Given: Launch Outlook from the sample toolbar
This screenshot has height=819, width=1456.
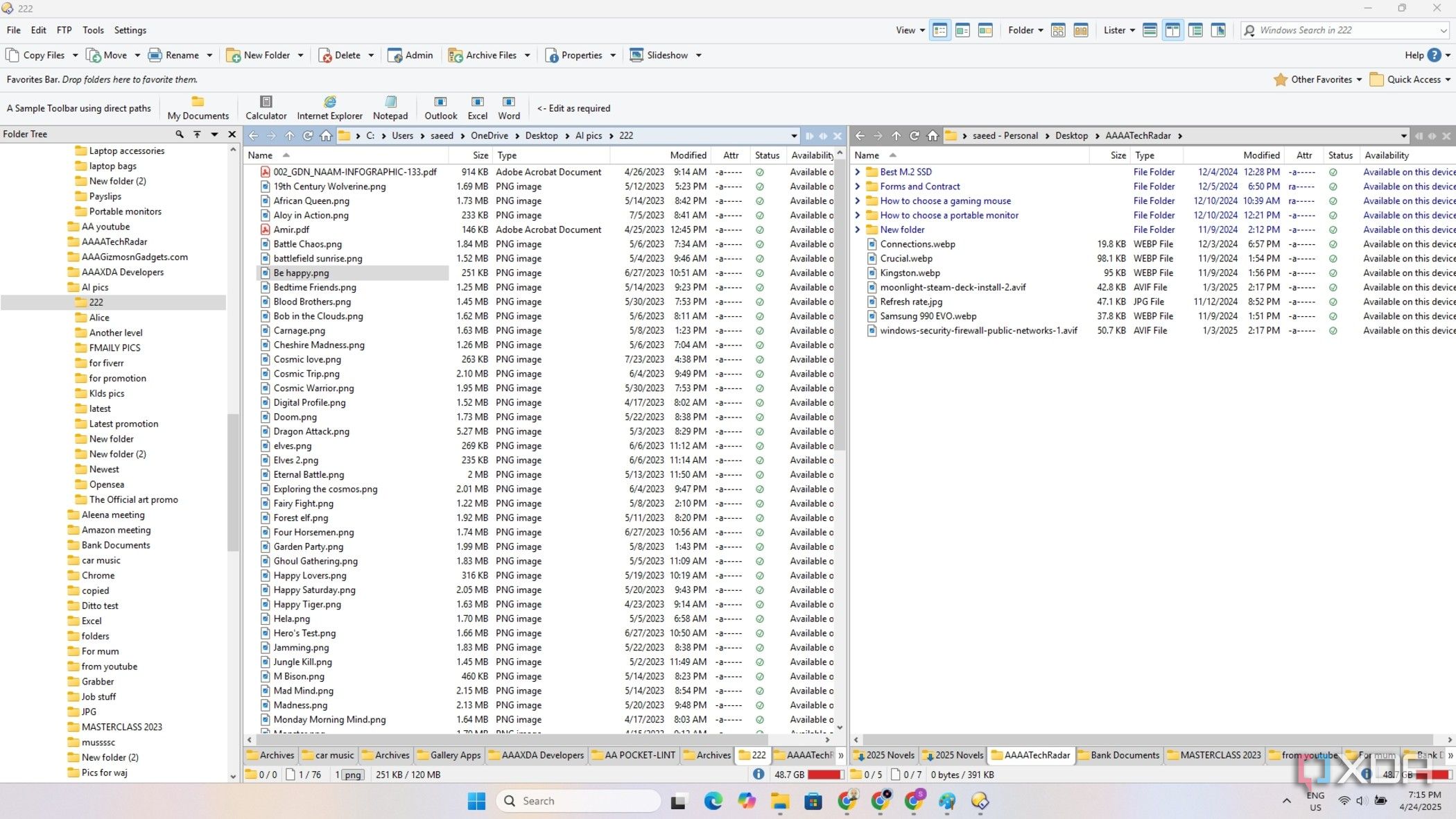Looking at the screenshot, I should (x=441, y=108).
